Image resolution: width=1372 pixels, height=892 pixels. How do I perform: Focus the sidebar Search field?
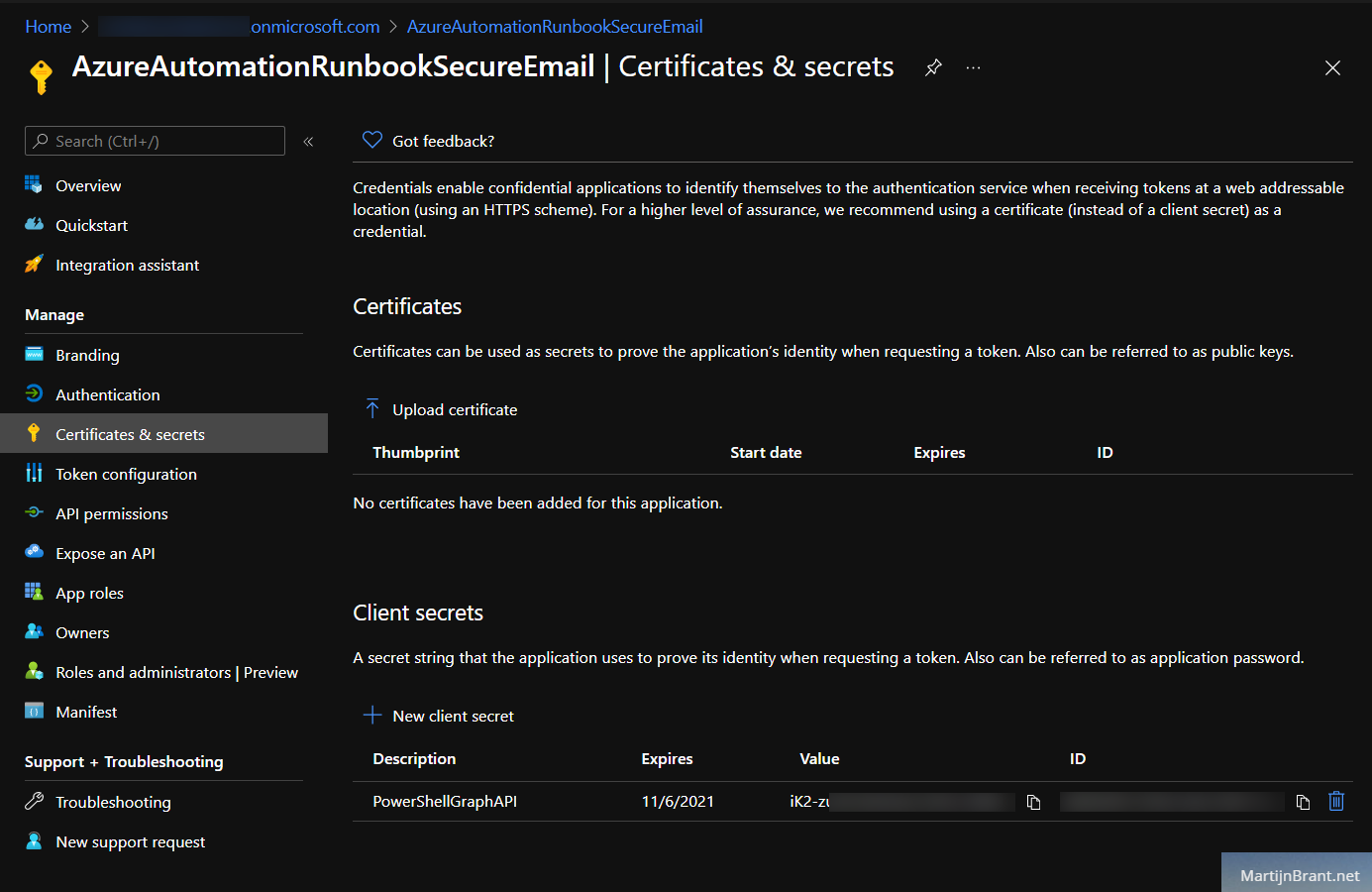pyautogui.click(x=155, y=141)
